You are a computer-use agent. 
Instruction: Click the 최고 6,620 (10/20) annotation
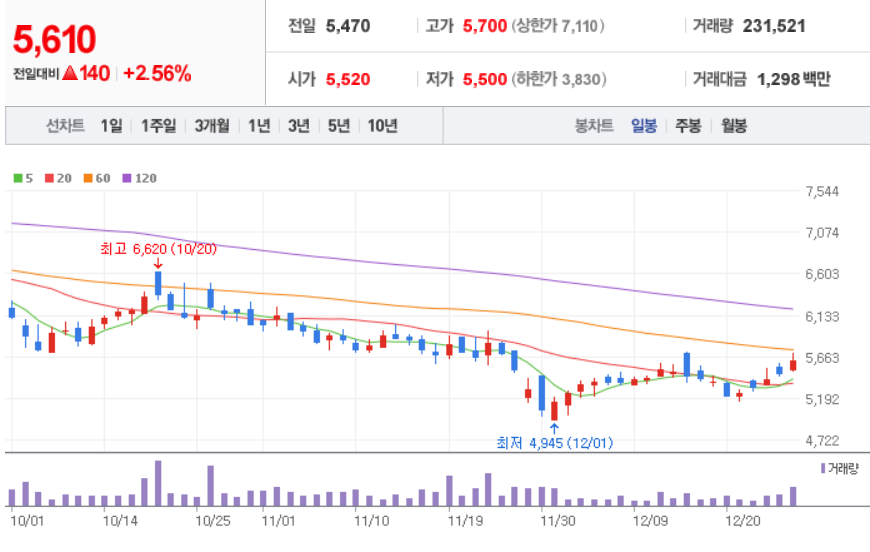[158, 249]
